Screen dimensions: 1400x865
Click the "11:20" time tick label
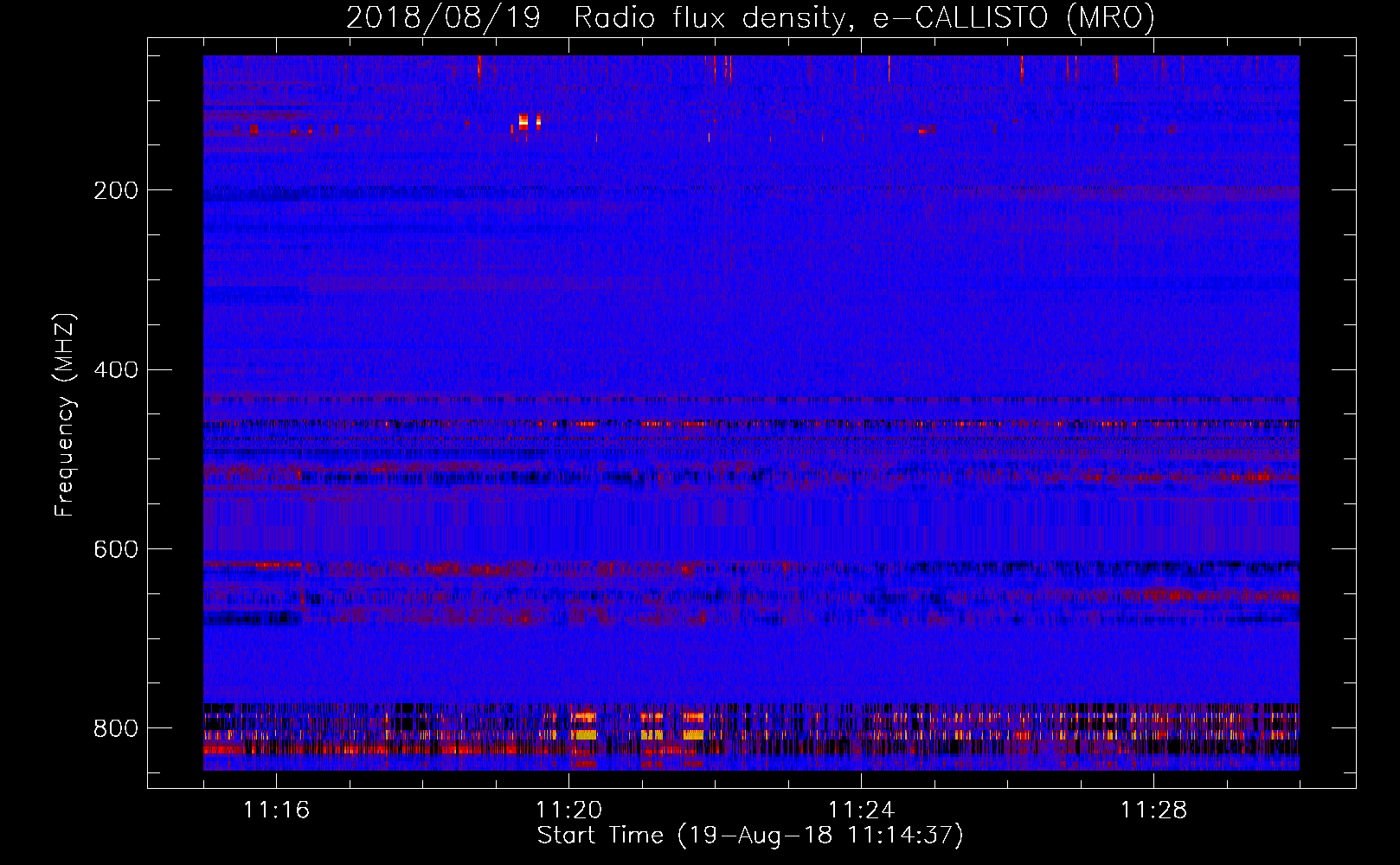(x=568, y=811)
